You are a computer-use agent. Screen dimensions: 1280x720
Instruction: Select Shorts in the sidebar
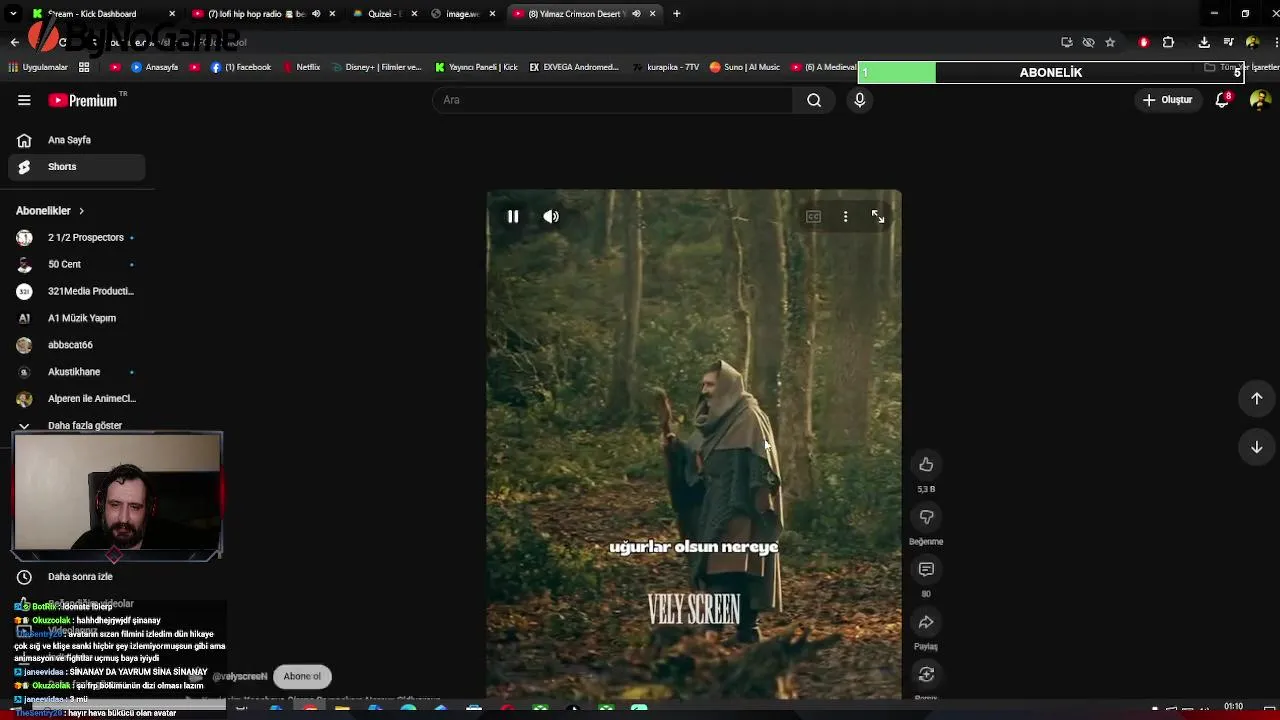[76, 167]
